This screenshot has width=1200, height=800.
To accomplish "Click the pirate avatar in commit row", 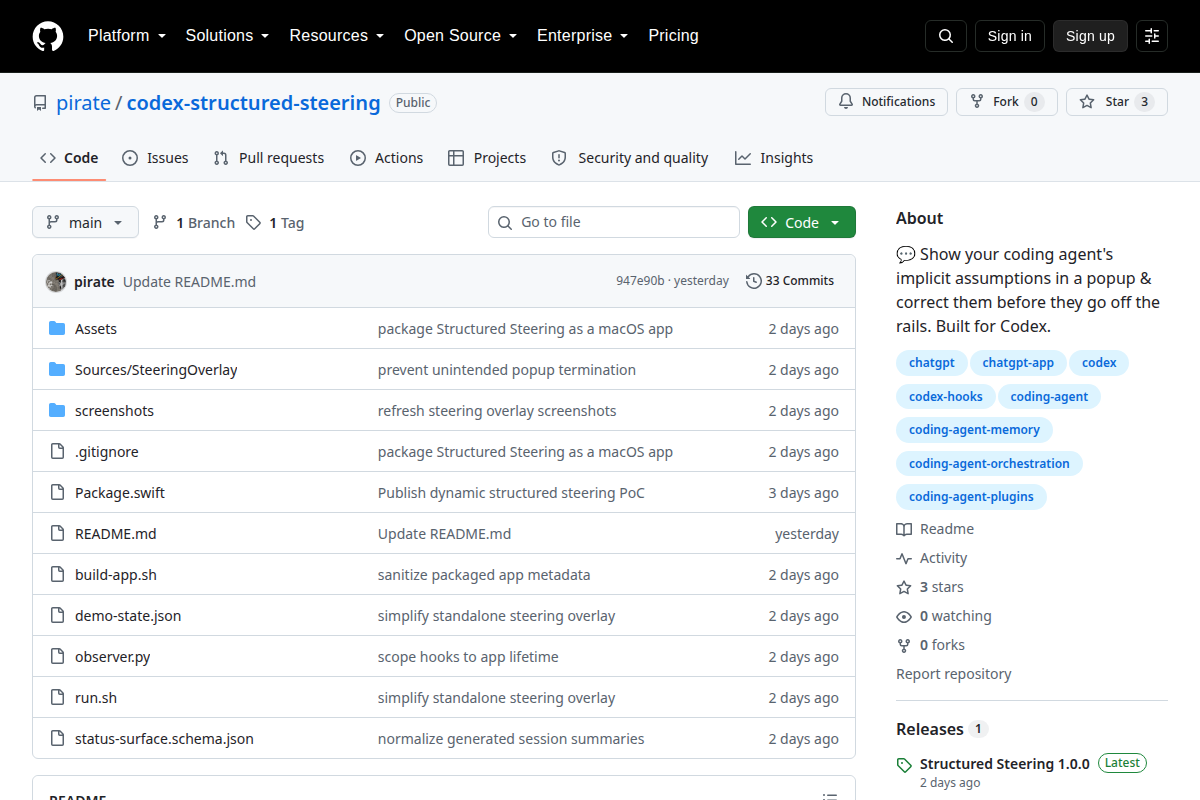I will coord(56,281).
